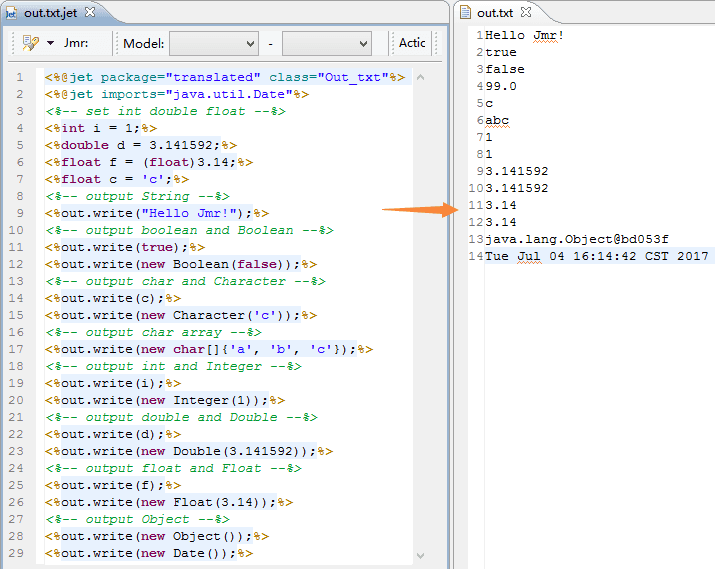Click the text file icon on out.txt tab
This screenshot has width=715, height=569.
coord(466,12)
